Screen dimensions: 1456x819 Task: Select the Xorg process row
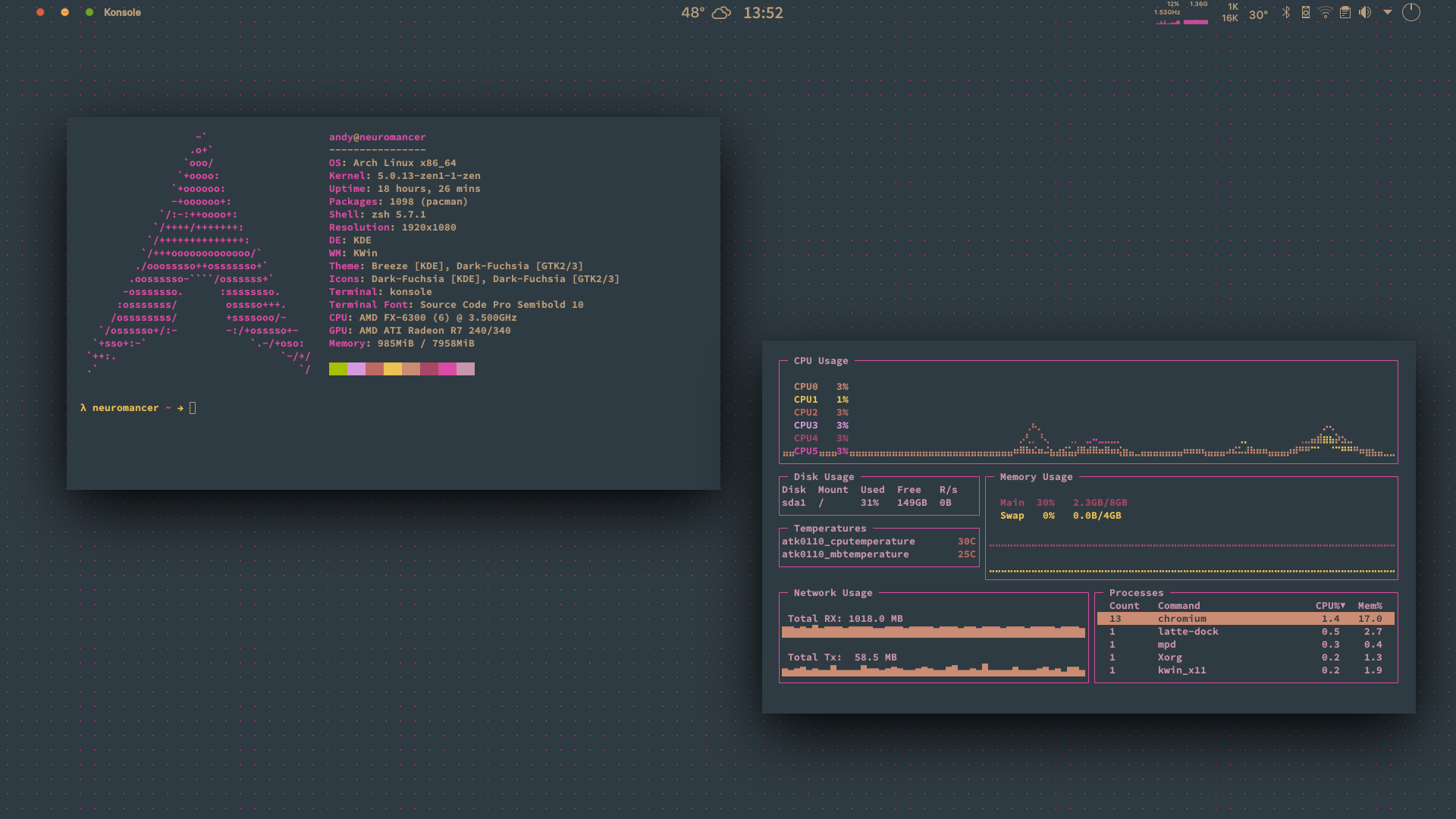click(1245, 657)
